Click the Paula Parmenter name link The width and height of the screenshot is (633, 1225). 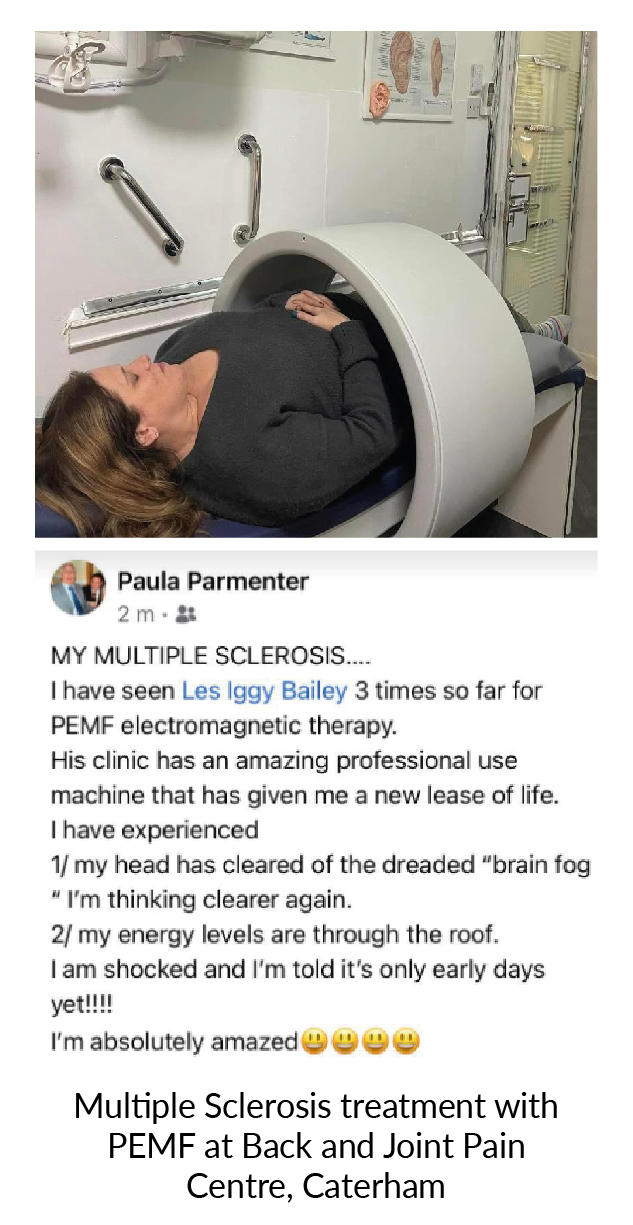click(214, 580)
